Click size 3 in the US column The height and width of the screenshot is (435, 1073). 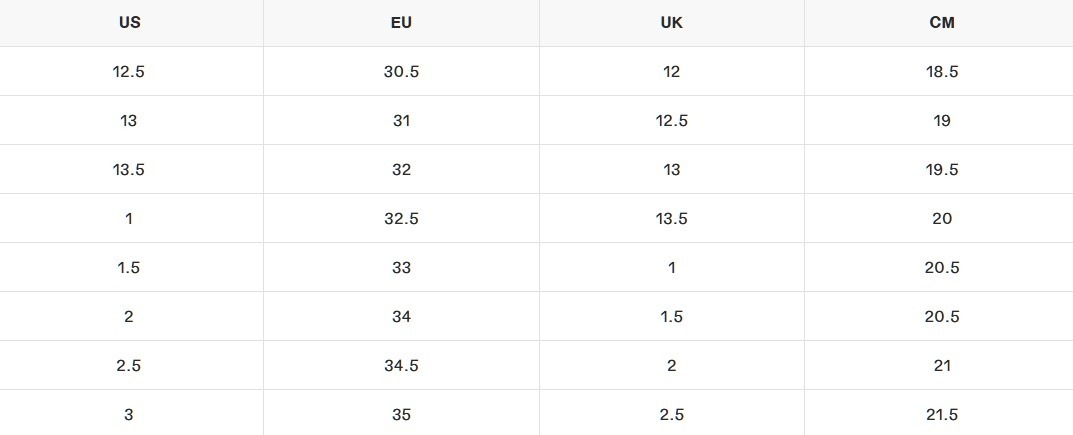[x=129, y=415]
